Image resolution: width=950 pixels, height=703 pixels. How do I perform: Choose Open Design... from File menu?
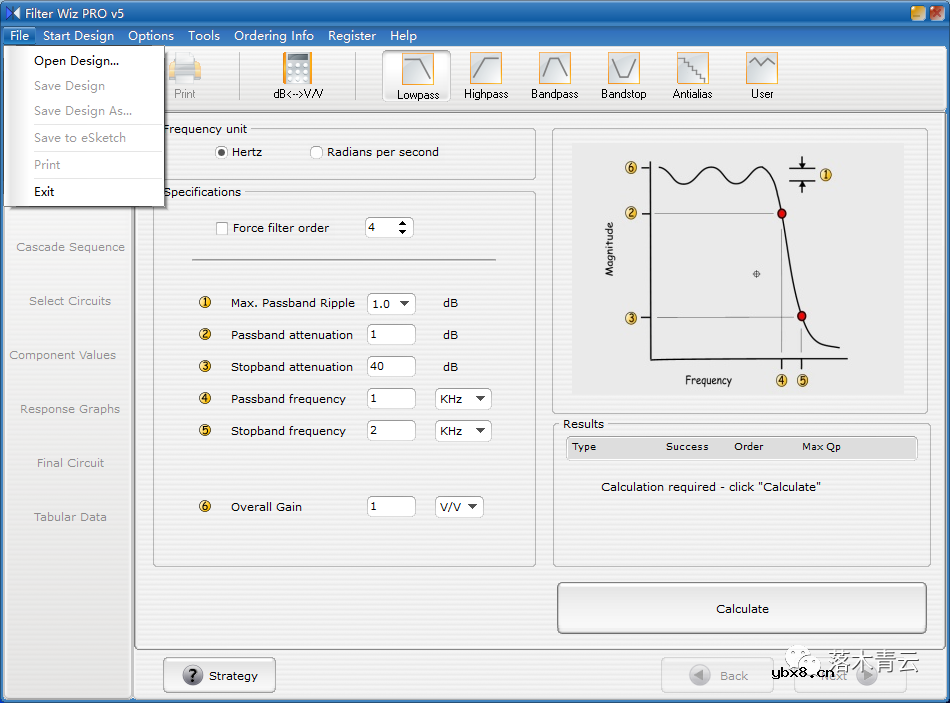point(76,61)
